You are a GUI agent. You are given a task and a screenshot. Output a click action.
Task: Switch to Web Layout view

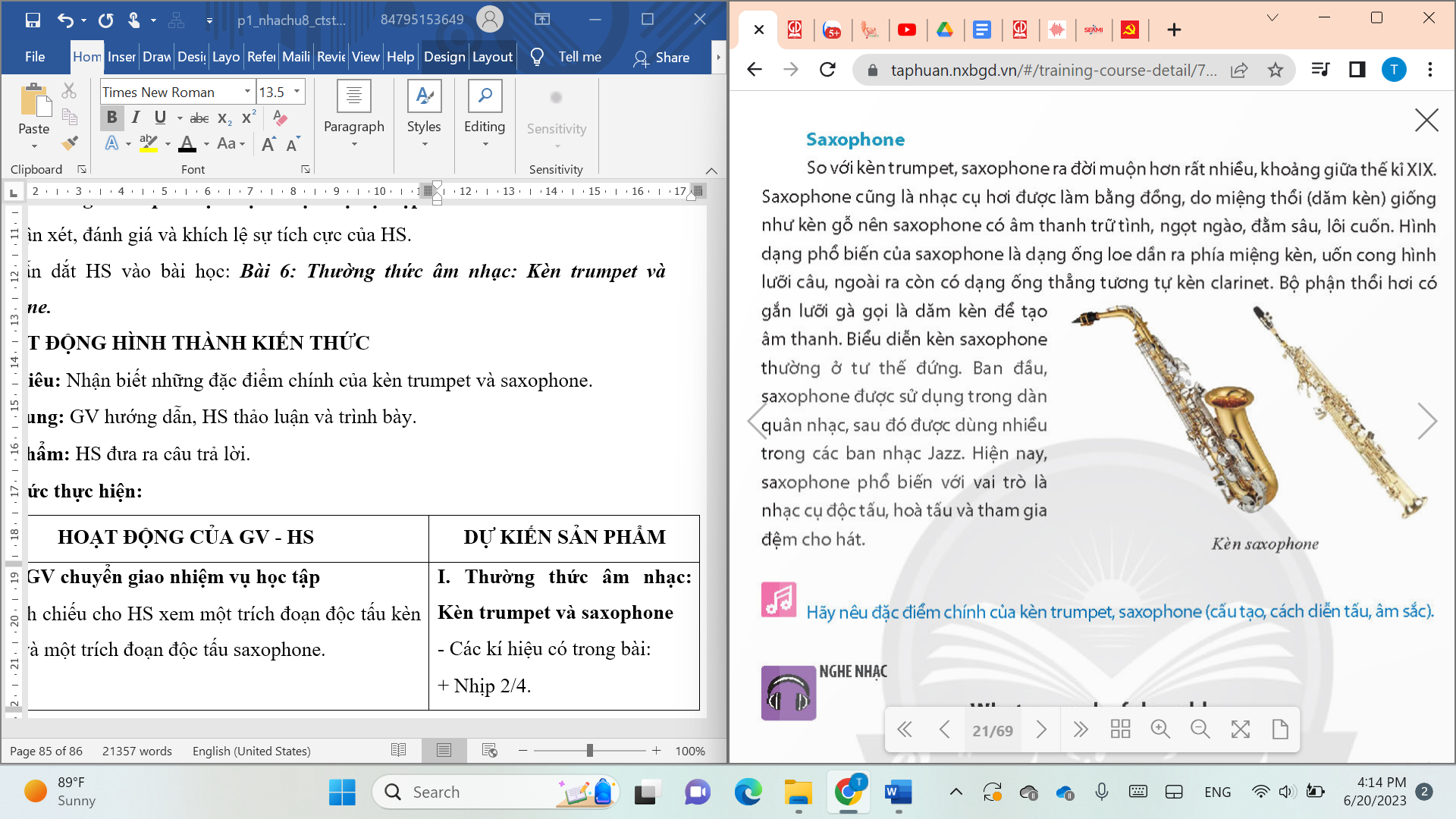point(489,751)
